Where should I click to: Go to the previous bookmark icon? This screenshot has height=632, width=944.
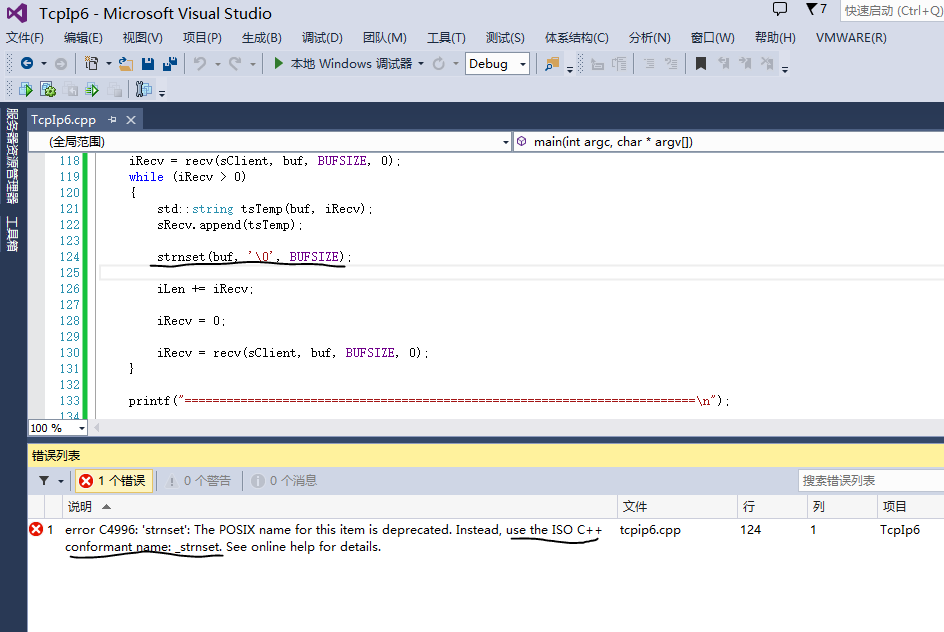(x=724, y=64)
